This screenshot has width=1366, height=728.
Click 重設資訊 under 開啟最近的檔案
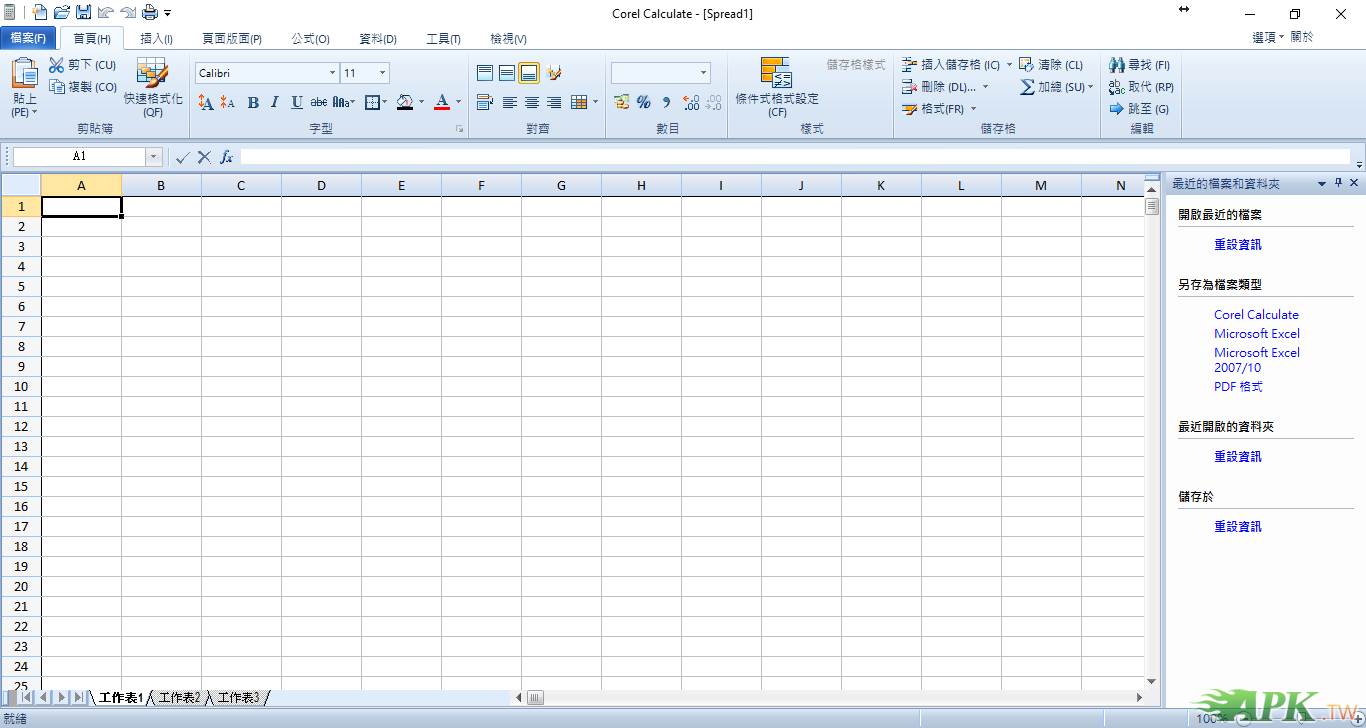click(1238, 244)
